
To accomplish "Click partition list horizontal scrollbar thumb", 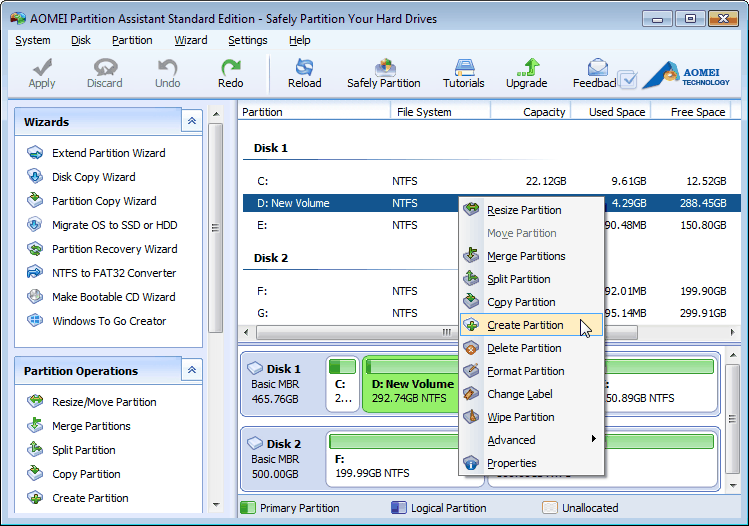I will [357, 332].
